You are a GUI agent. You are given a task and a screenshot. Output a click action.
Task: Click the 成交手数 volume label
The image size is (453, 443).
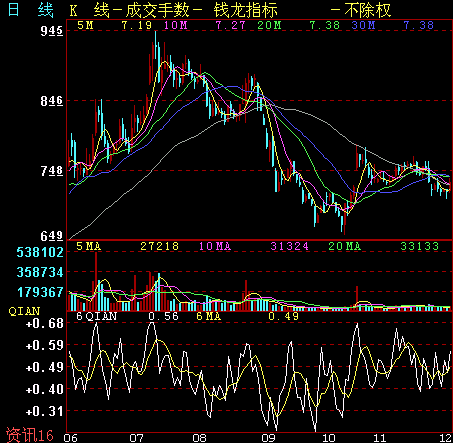(x=157, y=10)
